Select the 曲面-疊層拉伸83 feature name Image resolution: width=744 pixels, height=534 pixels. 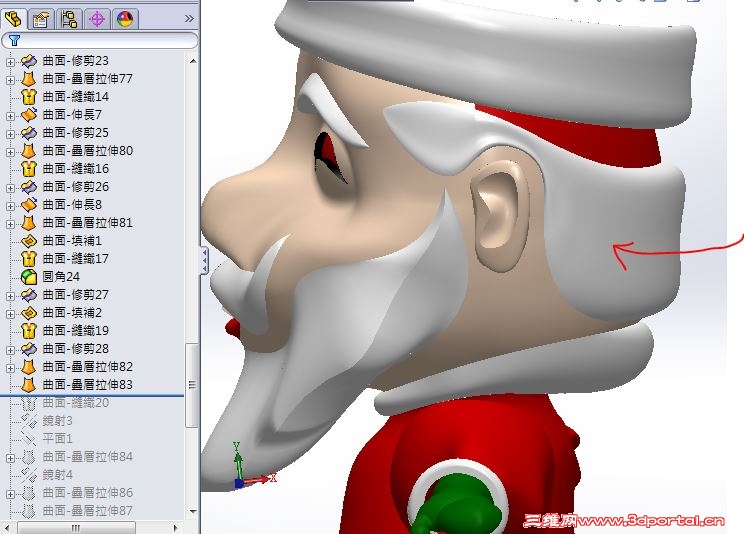(88, 385)
